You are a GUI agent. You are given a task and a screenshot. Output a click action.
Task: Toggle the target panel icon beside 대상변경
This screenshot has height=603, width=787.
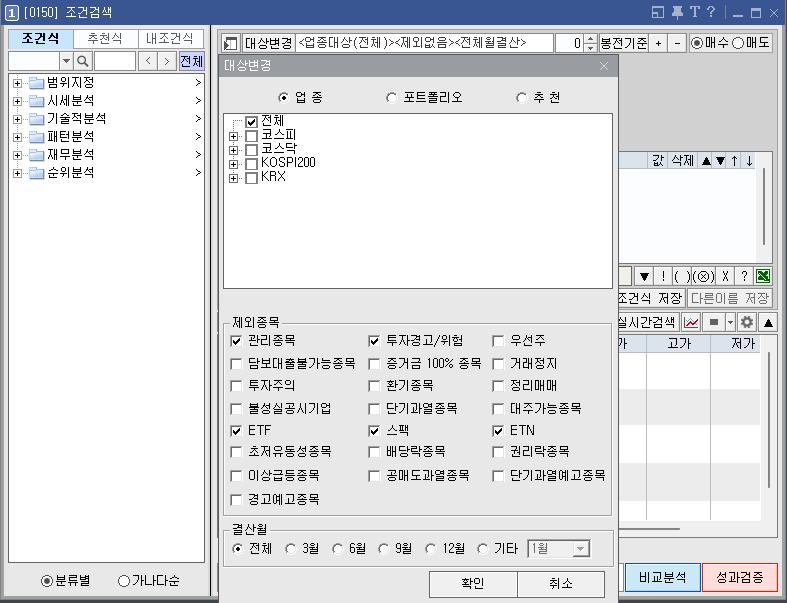click(x=231, y=43)
